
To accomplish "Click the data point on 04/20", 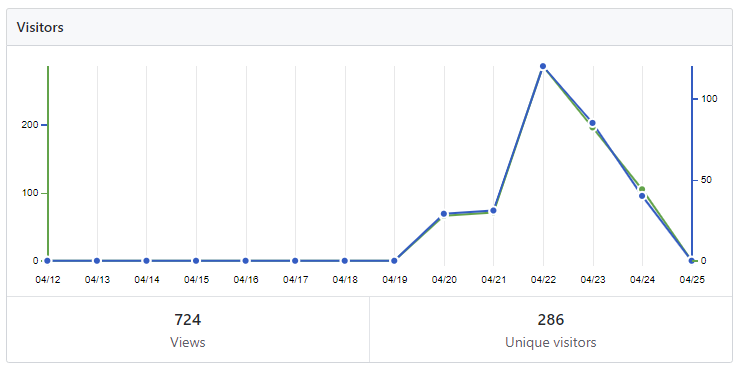I will [x=443, y=214].
